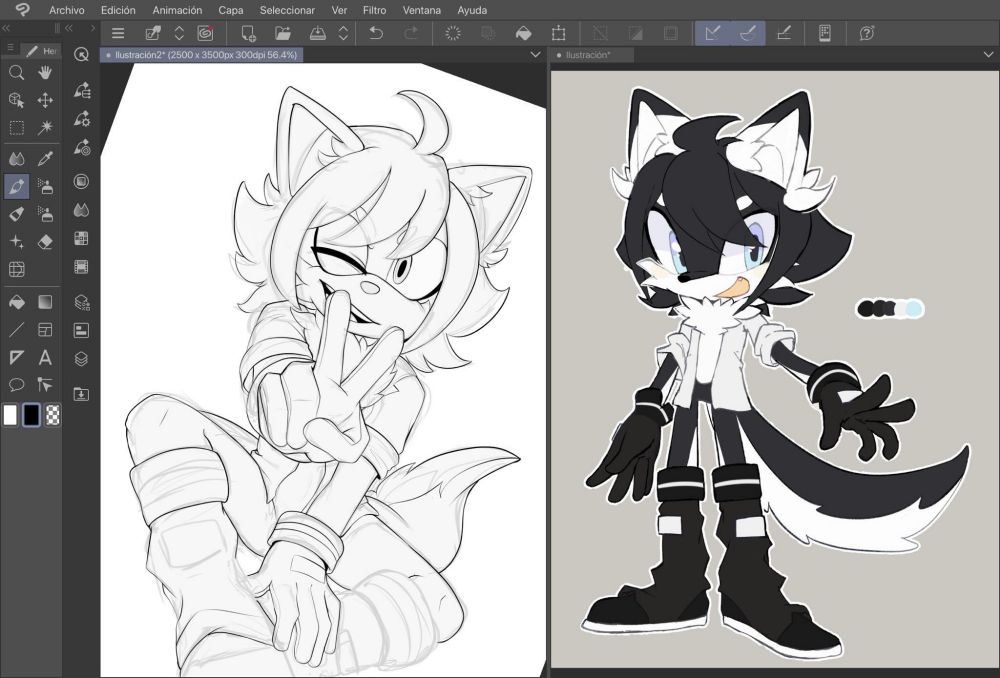The image size is (1000, 678).
Task: Select the triangle Ruler tool
Action: (17, 357)
